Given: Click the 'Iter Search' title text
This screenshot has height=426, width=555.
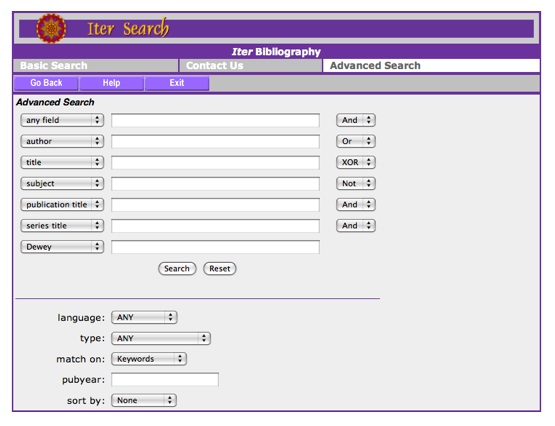Looking at the screenshot, I should click(x=128, y=28).
